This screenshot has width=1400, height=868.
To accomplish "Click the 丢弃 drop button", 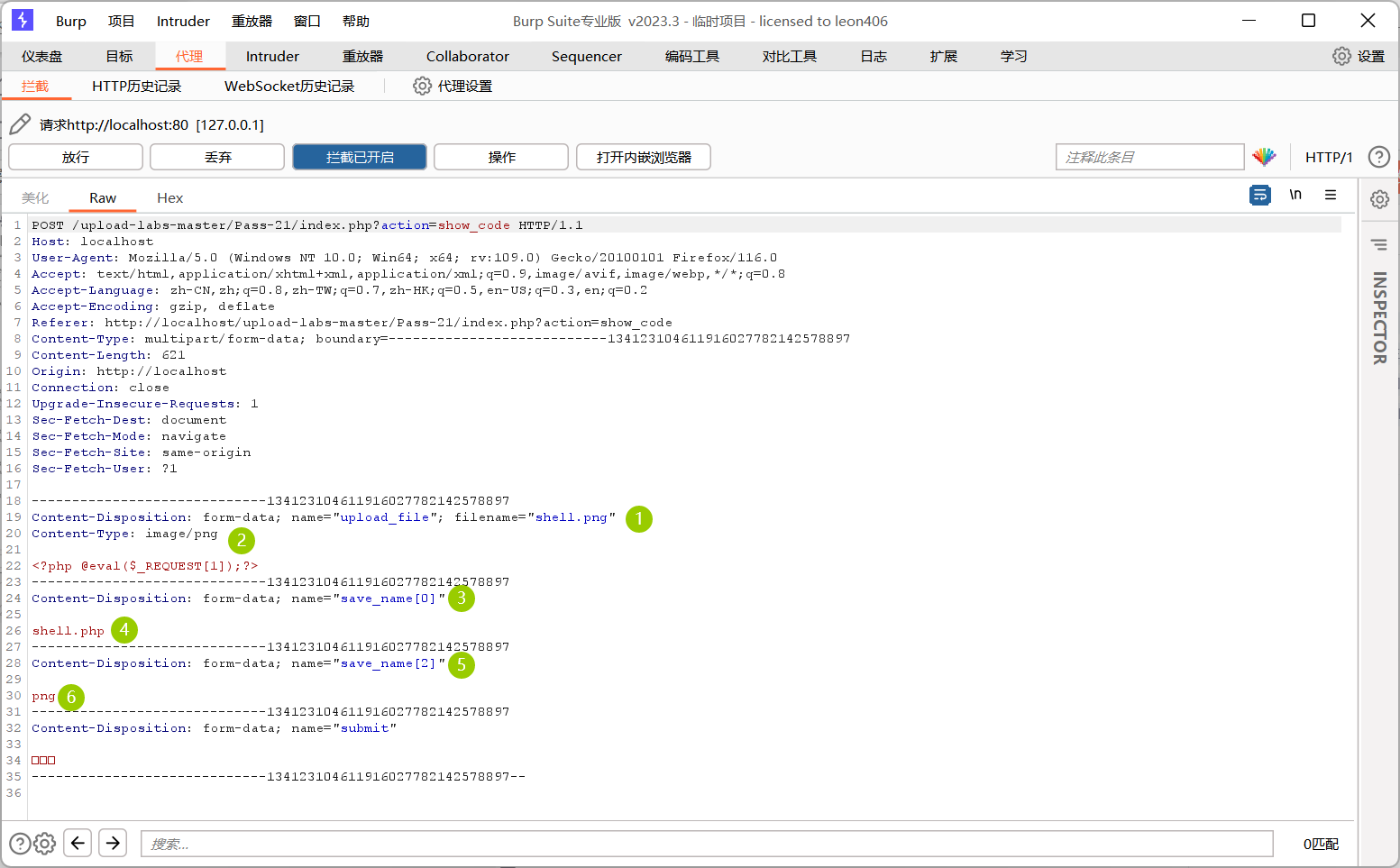I will 217,157.
